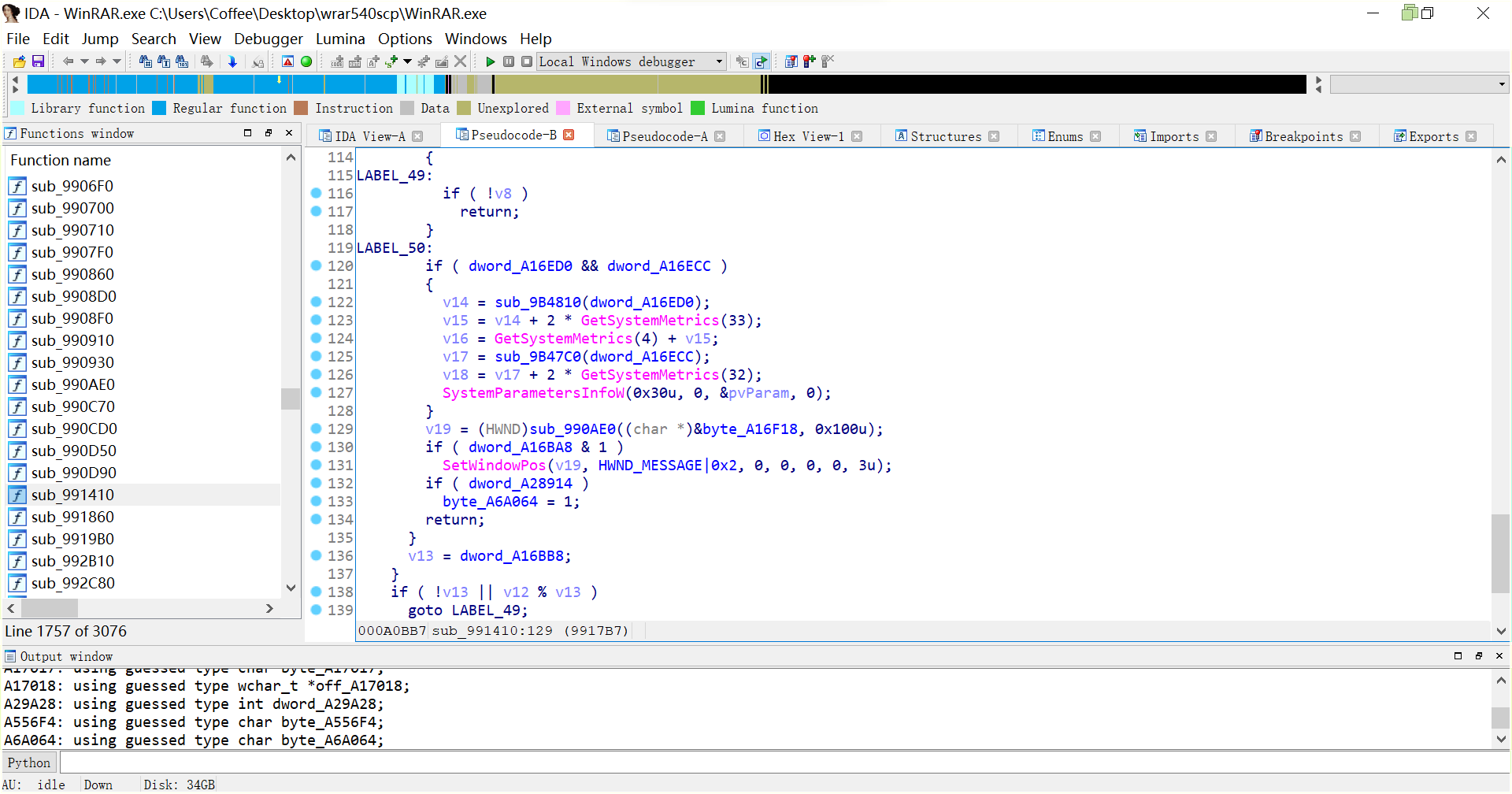The image size is (1512, 794).
Task: Toggle breakpoint dot on line 129
Action: pyautogui.click(x=316, y=429)
